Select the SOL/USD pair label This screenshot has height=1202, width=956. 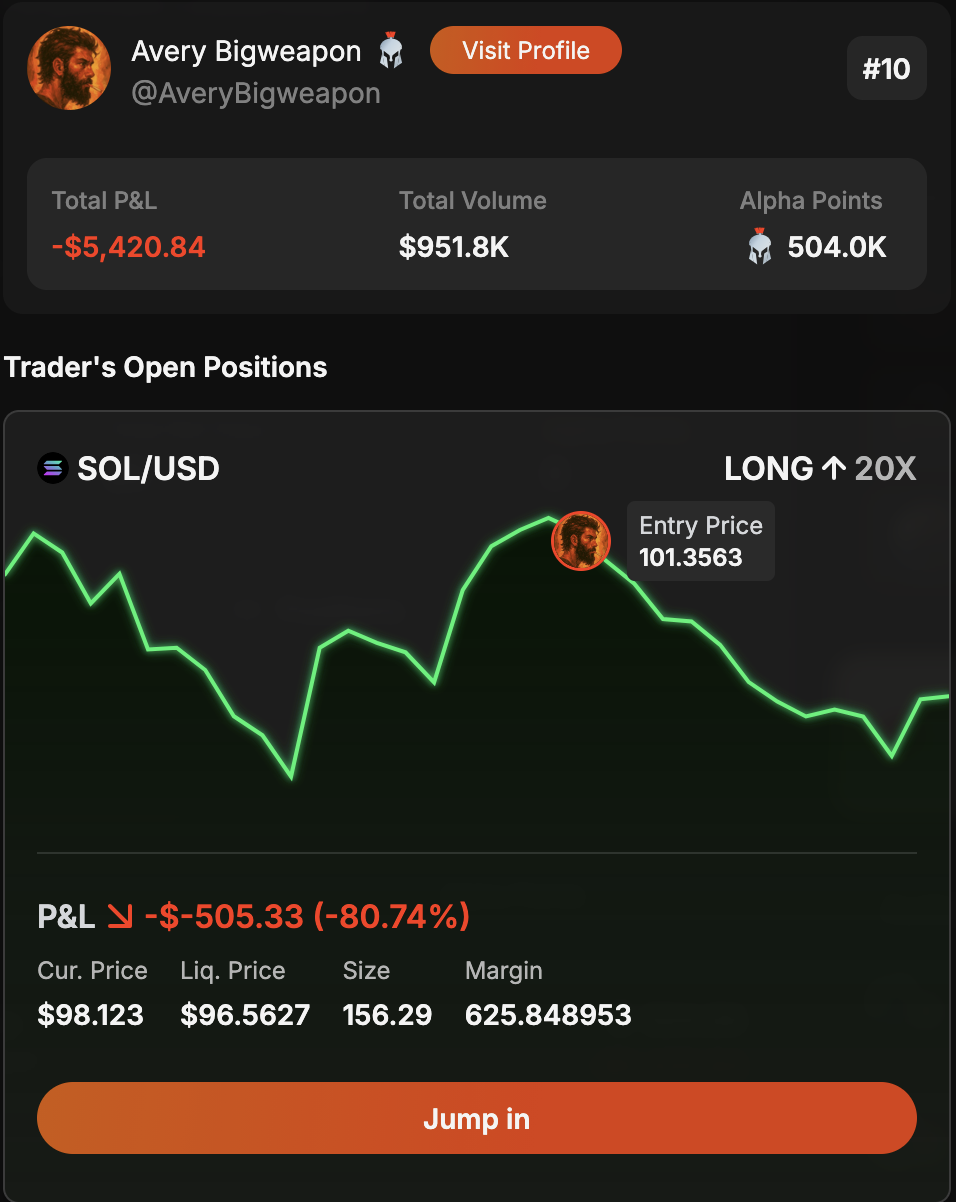[148, 467]
